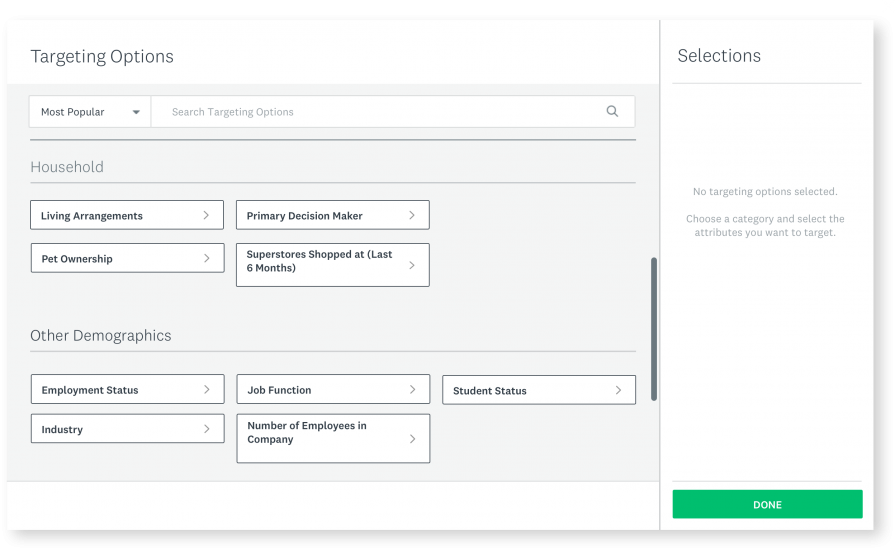The height and width of the screenshot is (550, 895).
Task: Click the search magnifier icon
Action: coord(612,111)
